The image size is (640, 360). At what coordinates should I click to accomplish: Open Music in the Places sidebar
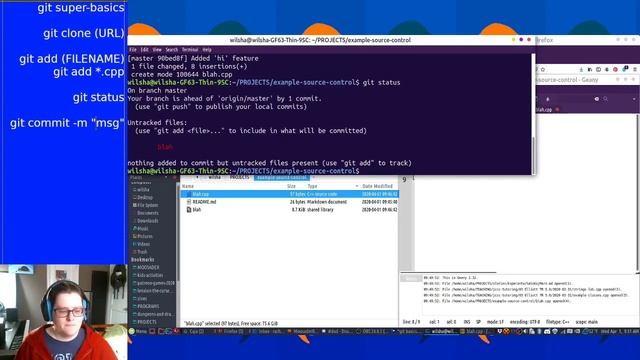coord(142,229)
